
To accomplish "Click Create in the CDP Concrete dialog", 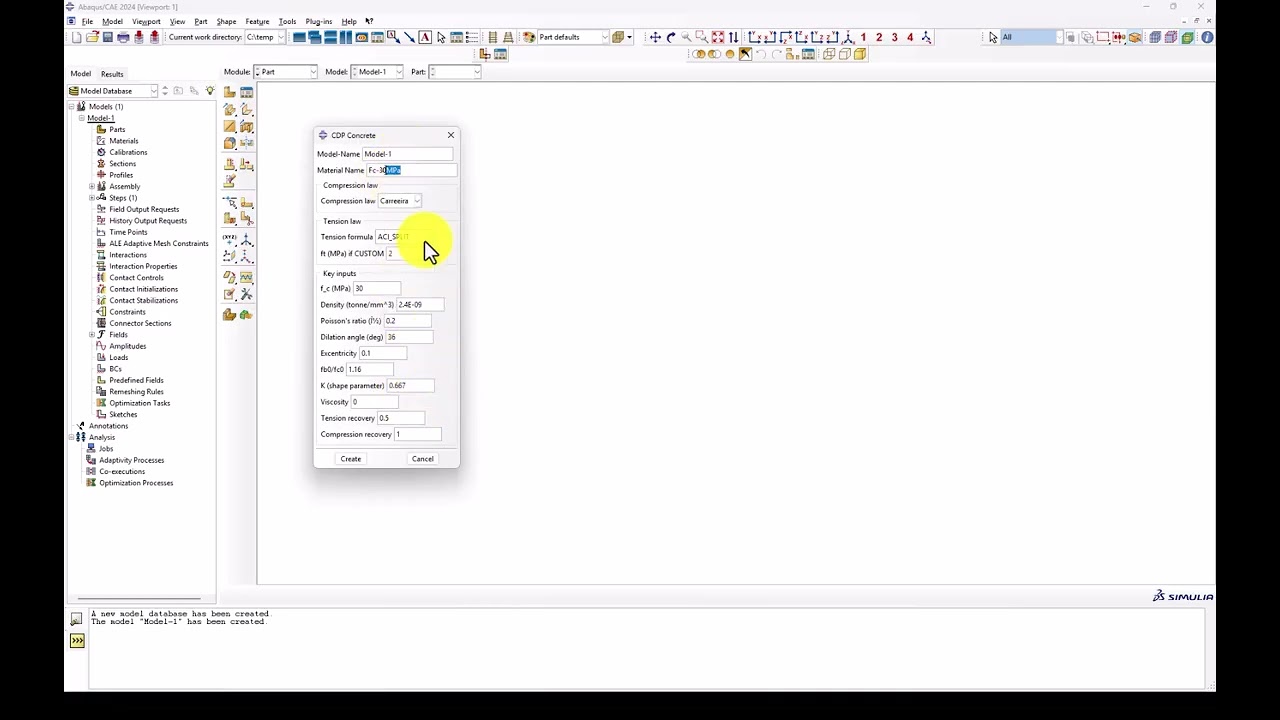I will pos(351,459).
